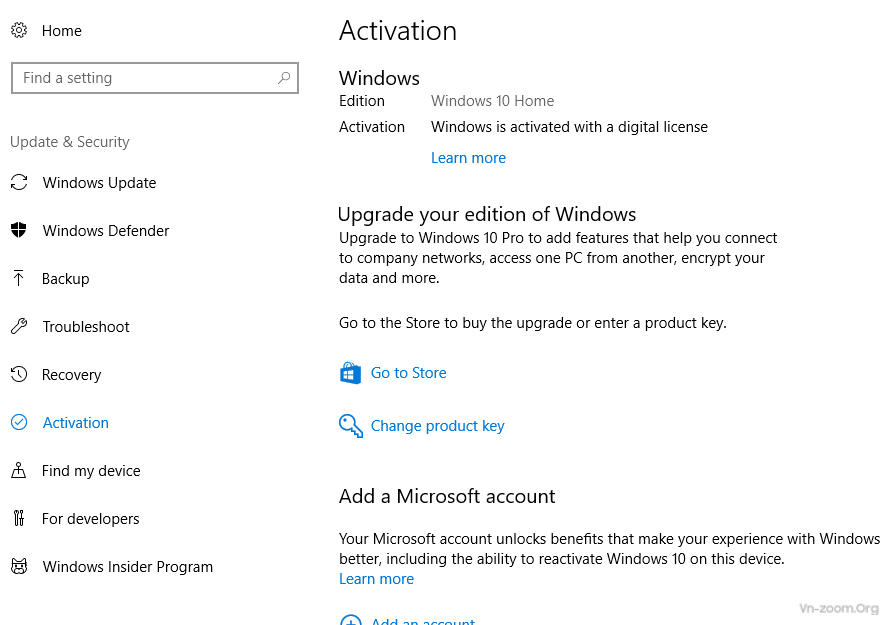
Task: Click the Windows Insider Program cat icon
Action: click(19, 567)
